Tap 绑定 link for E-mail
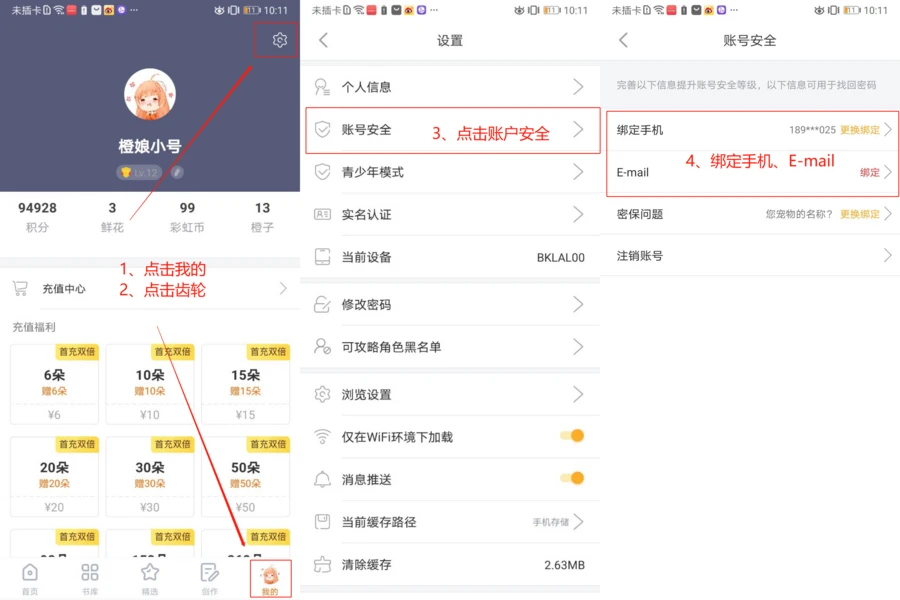This screenshot has width=900, height=600. (870, 172)
